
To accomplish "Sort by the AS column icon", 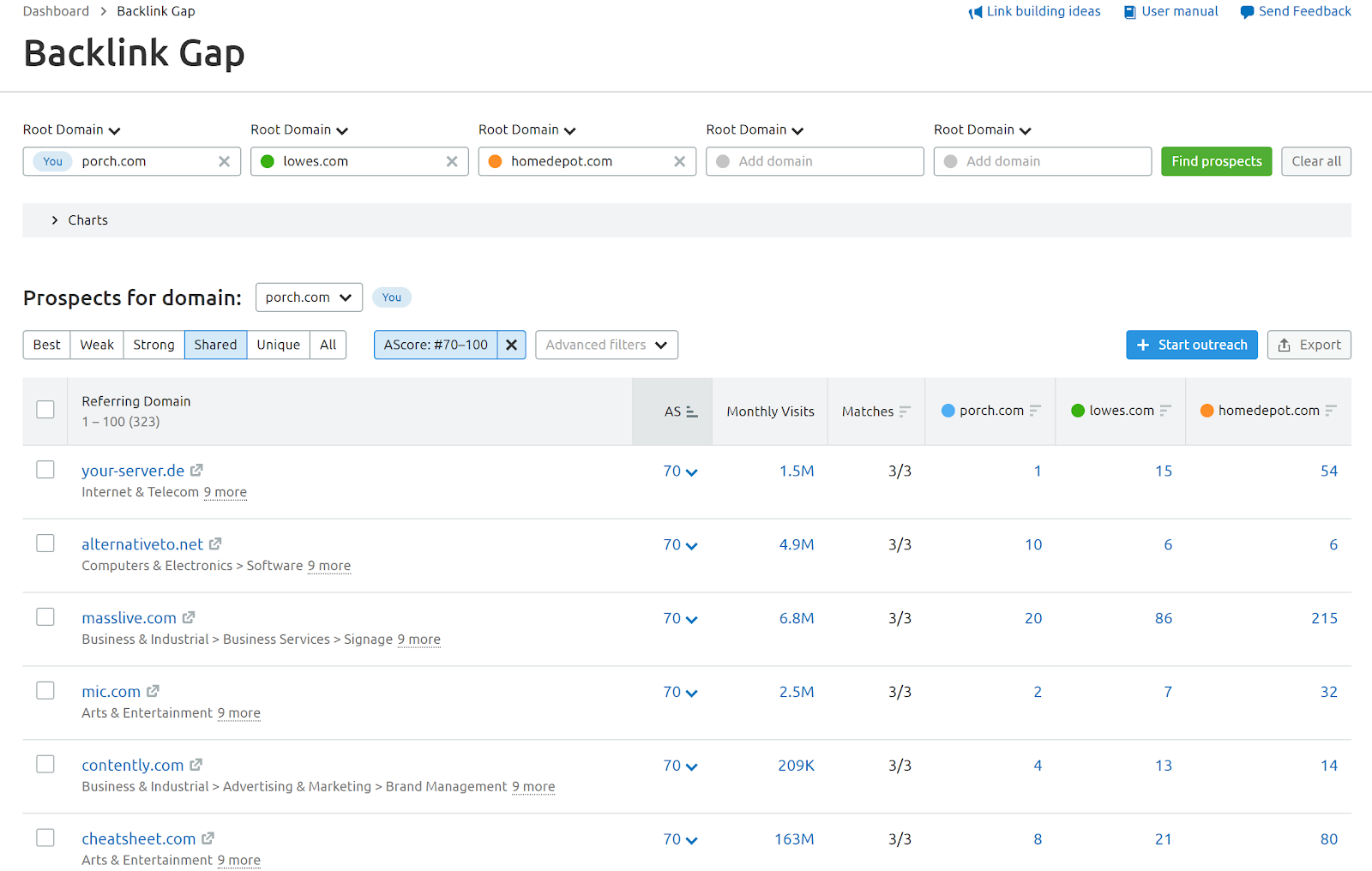I will (x=691, y=412).
